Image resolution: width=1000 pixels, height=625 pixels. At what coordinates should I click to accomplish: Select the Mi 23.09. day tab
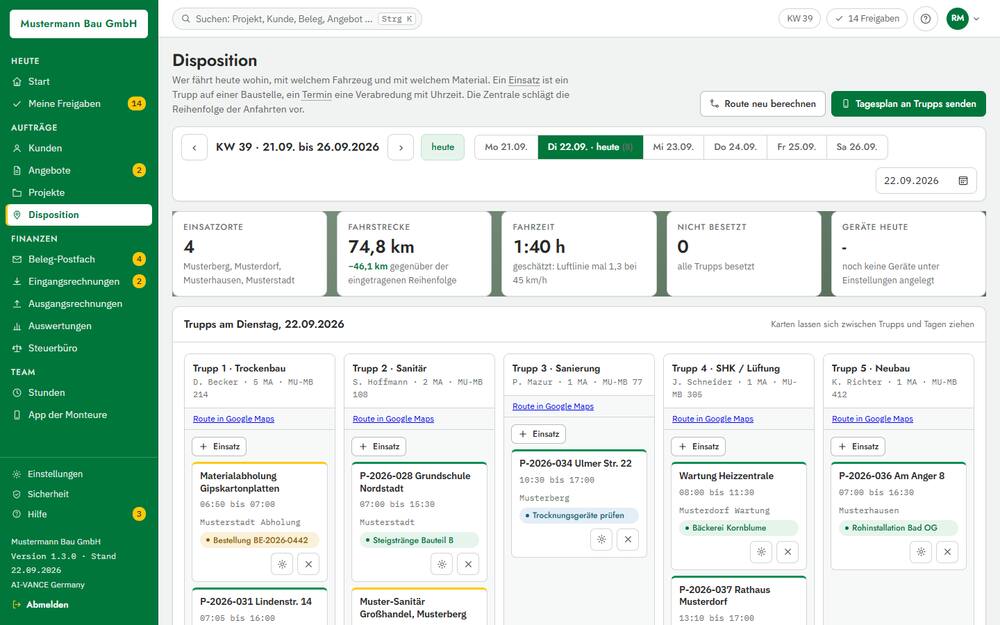pyautogui.click(x=673, y=147)
